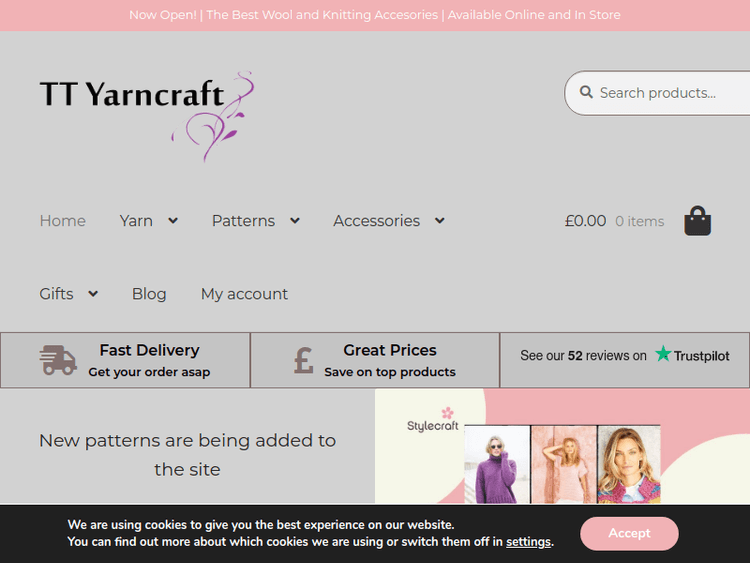Click the Fast Delivery heading
Screen dimensions: 750x563
click(x=149, y=350)
